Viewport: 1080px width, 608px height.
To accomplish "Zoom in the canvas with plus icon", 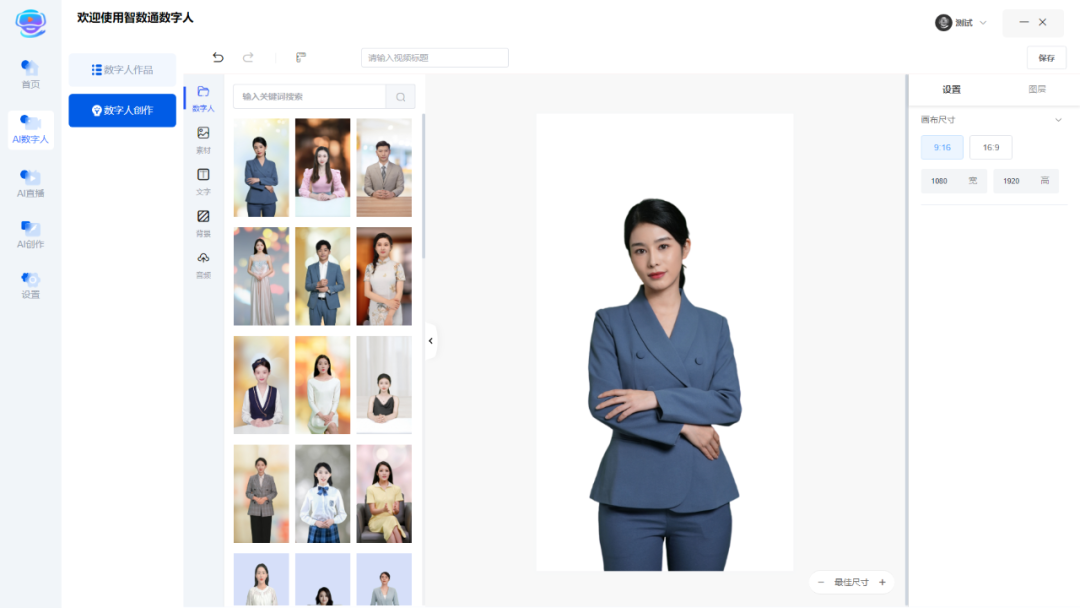I will (x=882, y=583).
